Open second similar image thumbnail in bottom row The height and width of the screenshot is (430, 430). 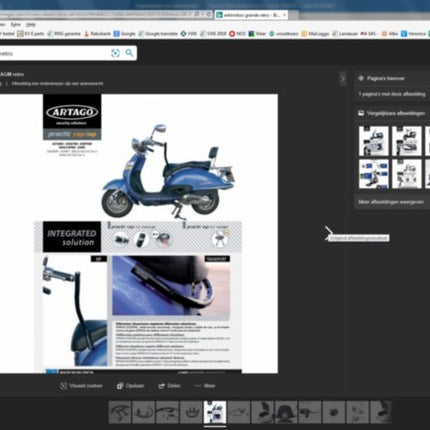pos(407,174)
